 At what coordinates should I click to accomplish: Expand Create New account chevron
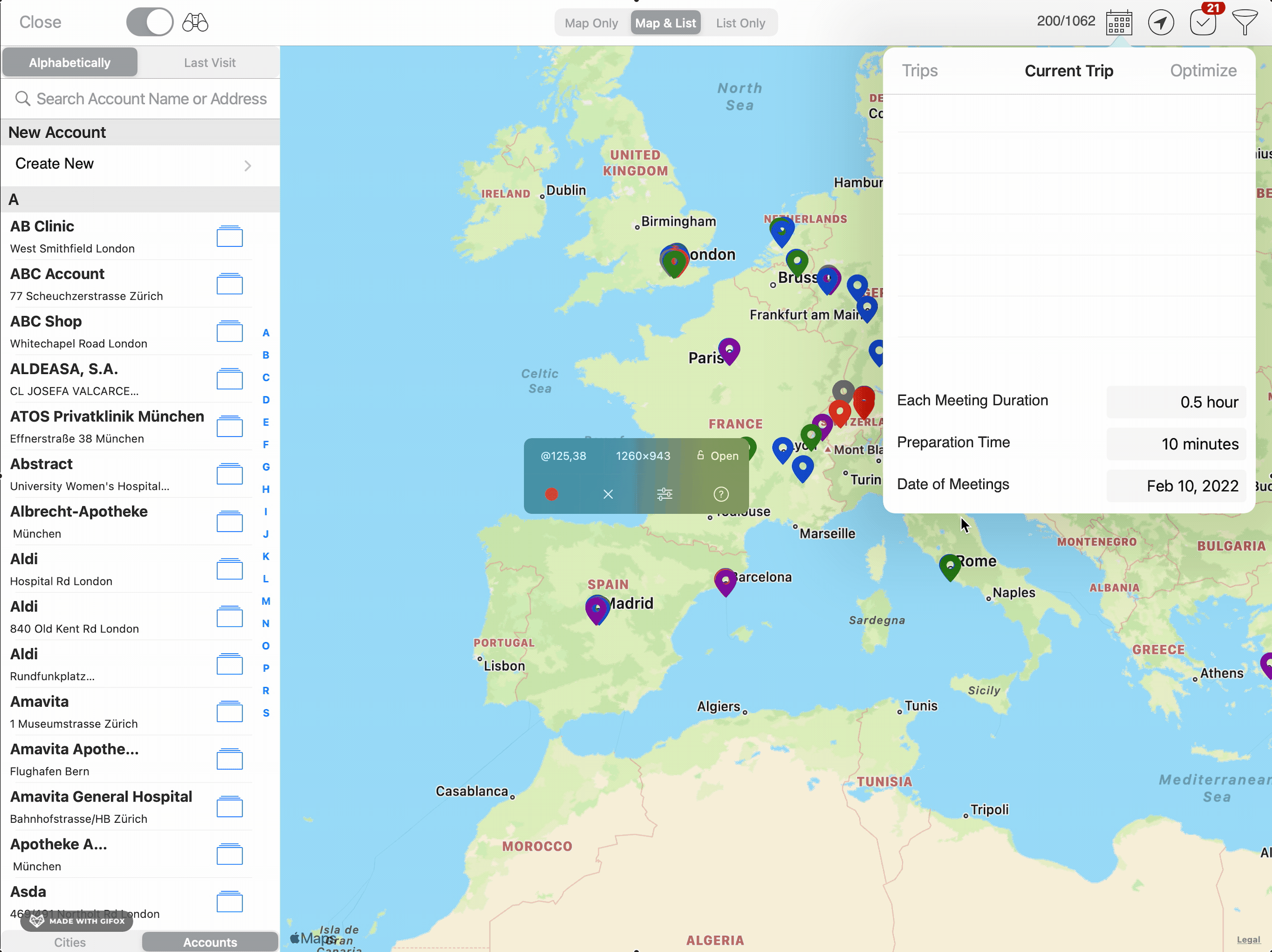tap(247, 166)
